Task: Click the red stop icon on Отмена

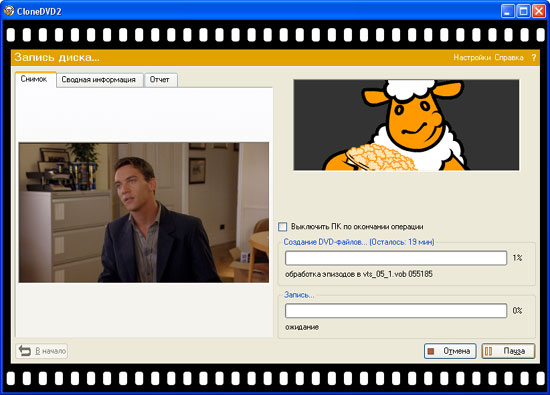Action: click(x=431, y=351)
